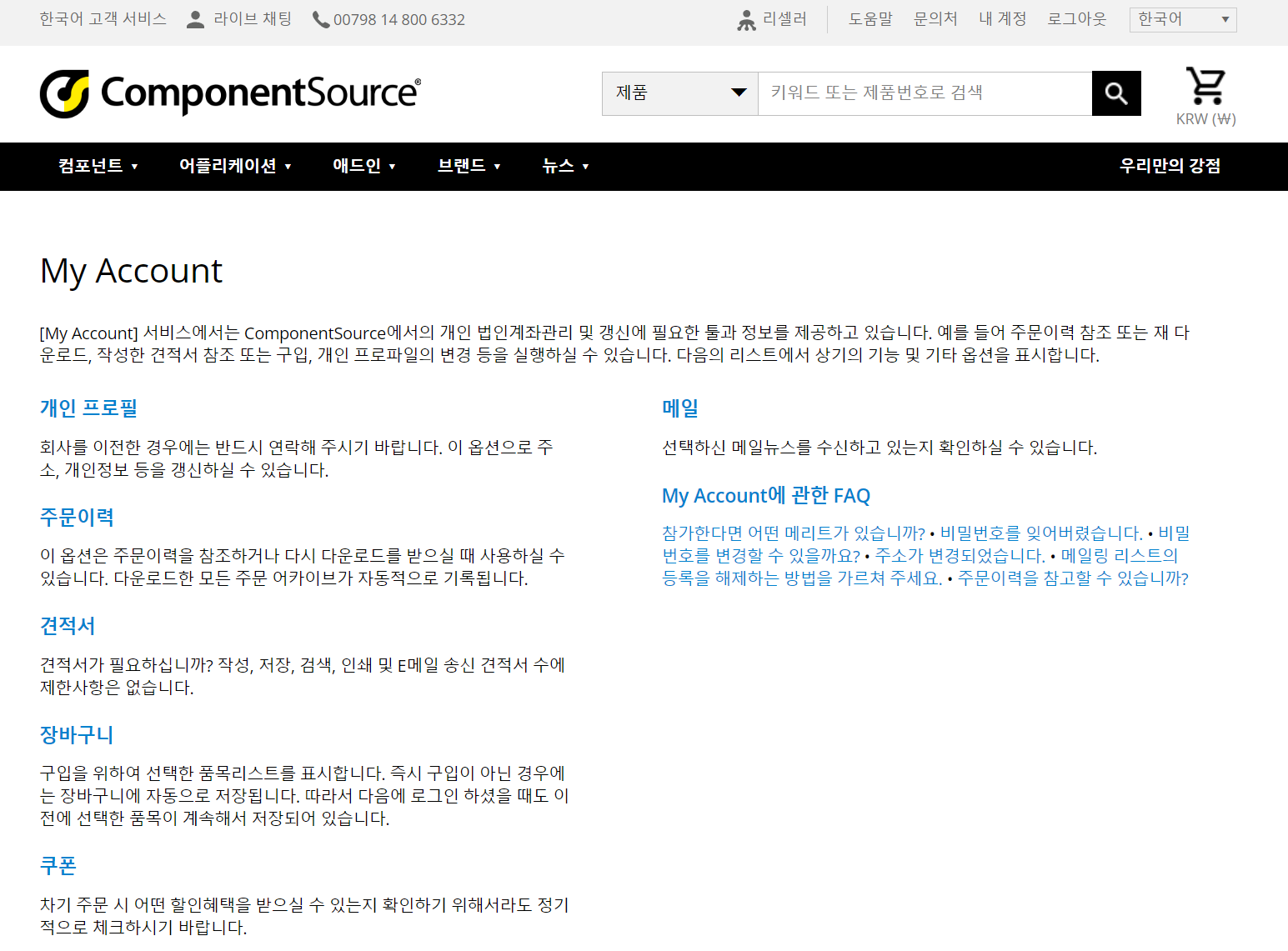Screen dimensions: 1288x951
Task: Click the reseller icon
Action: click(746, 20)
